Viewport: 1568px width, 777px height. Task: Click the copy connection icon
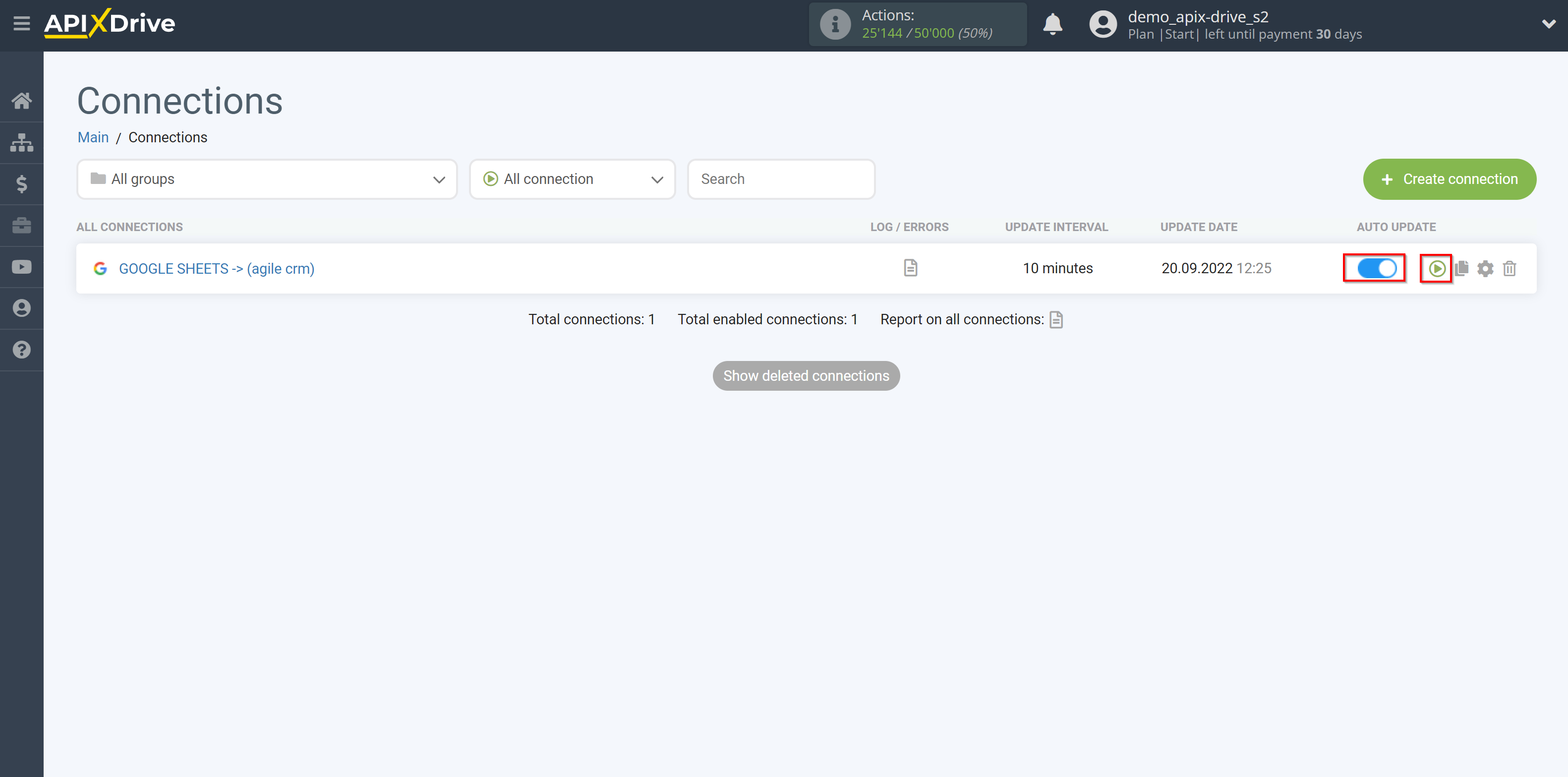pos(1462,268)
